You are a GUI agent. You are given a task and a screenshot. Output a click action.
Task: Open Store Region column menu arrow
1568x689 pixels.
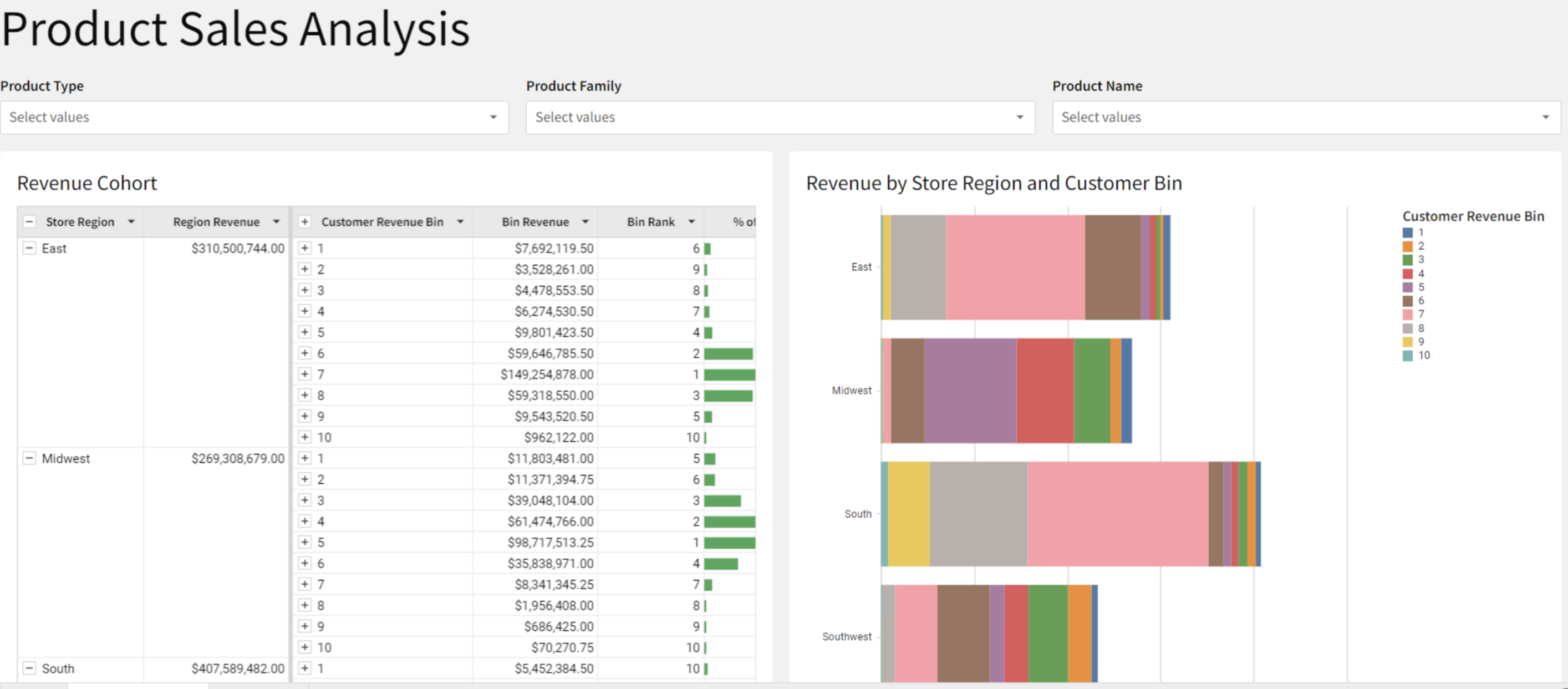(x=131, y=222)
